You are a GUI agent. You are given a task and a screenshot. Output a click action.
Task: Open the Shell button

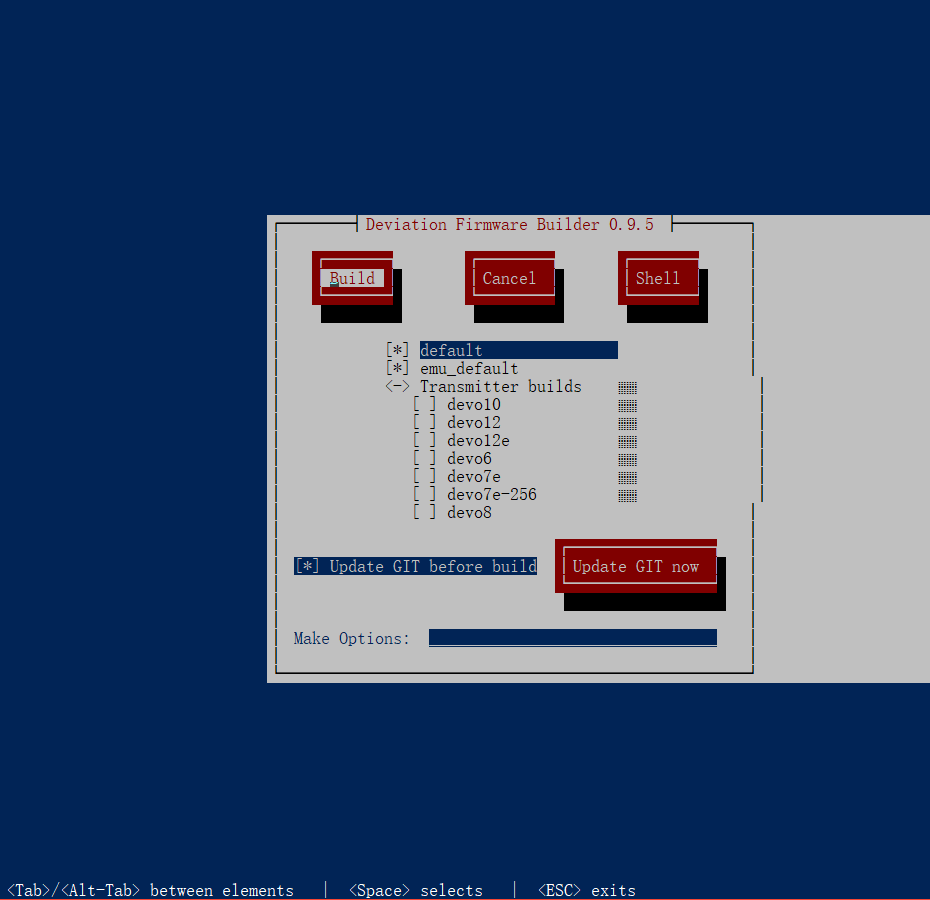(658, 278)
